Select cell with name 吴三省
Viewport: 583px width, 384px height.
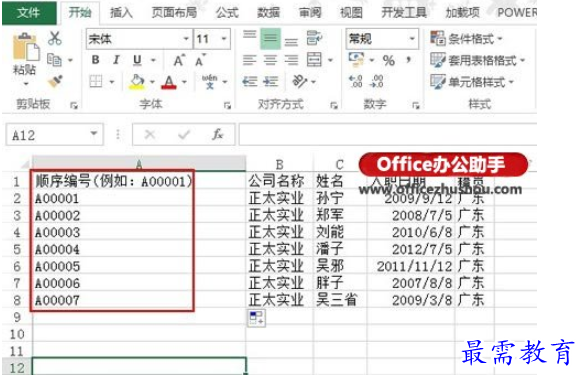tap(340, 300)
